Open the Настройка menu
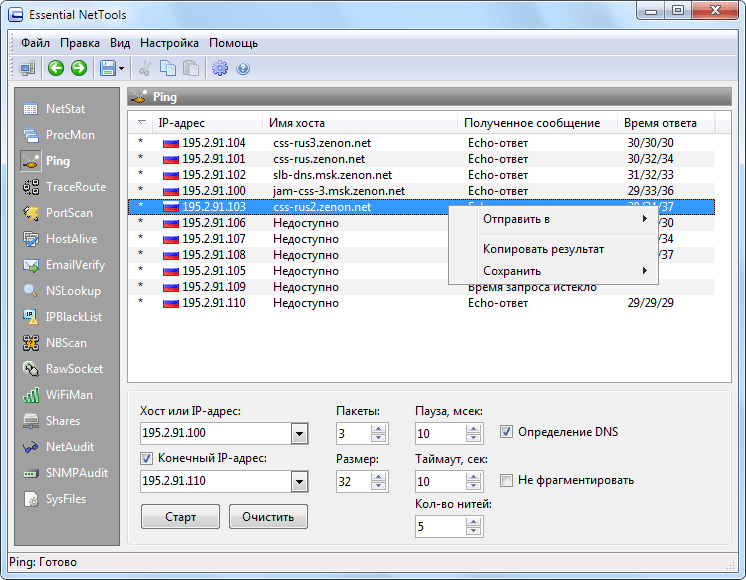746x580 pixels. coord(169,43)
